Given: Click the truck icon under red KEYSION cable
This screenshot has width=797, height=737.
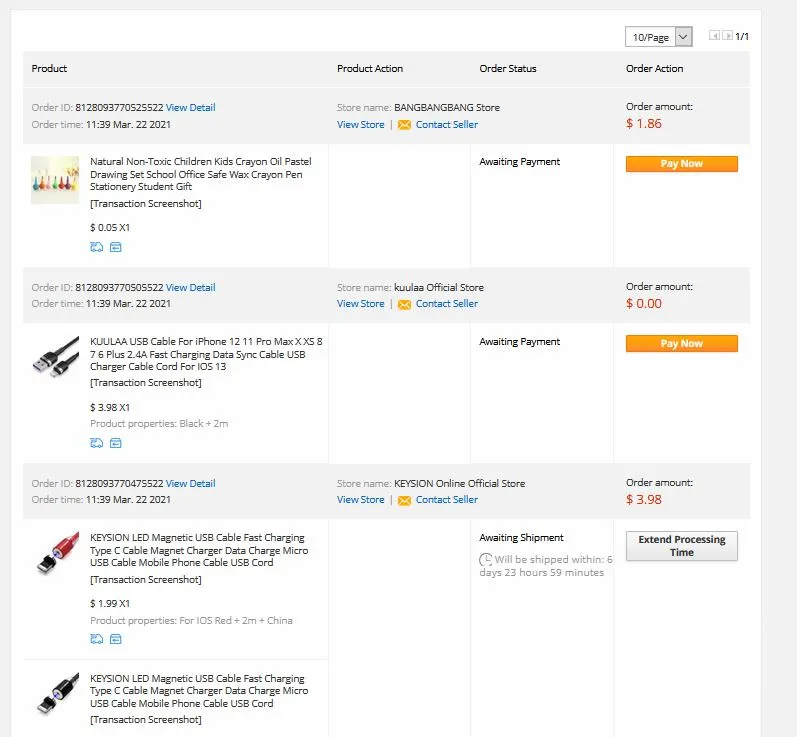Looking at the screenshot, I should pos(97,639).
